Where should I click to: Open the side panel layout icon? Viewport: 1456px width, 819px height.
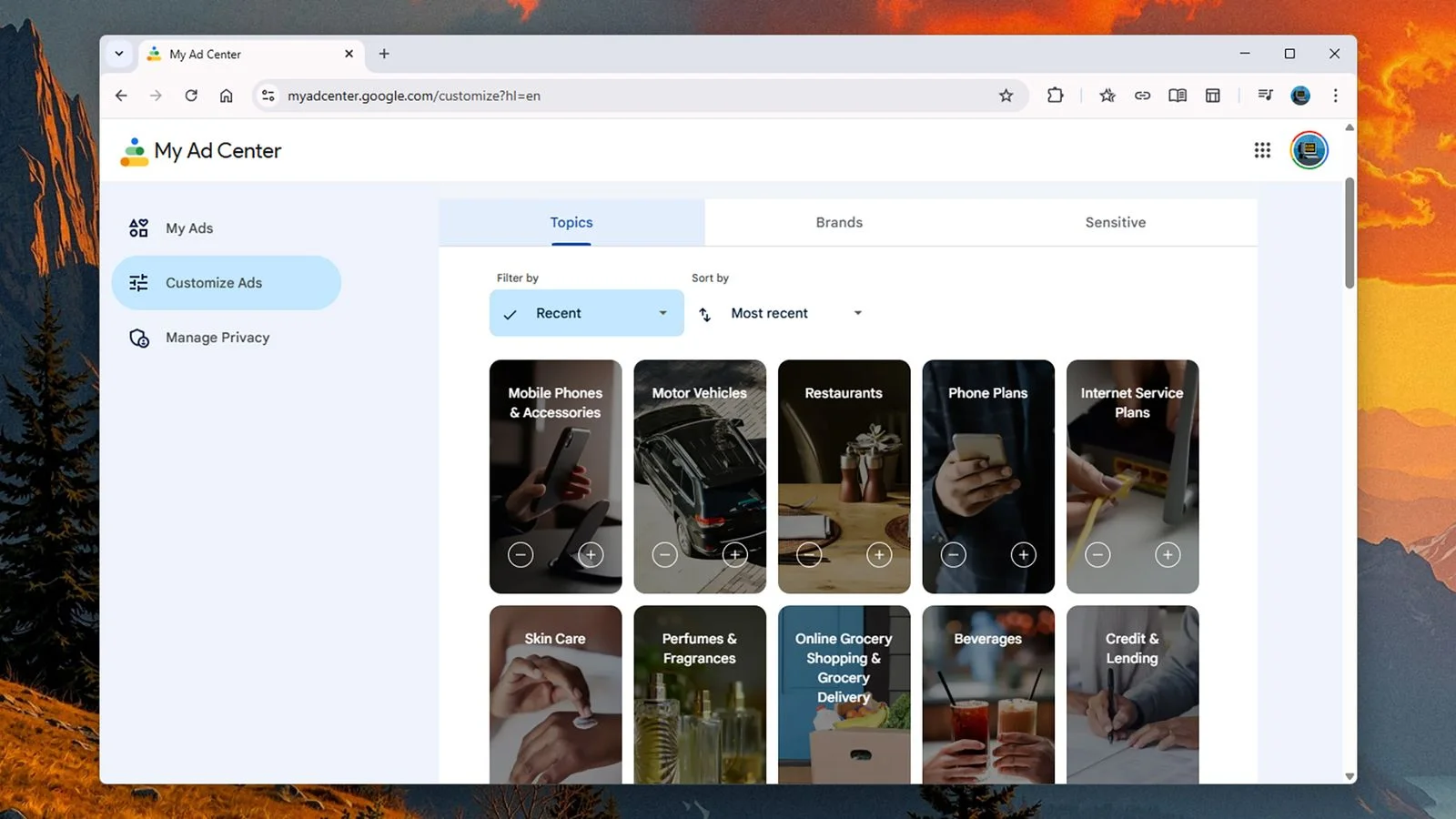point(1213,96)
